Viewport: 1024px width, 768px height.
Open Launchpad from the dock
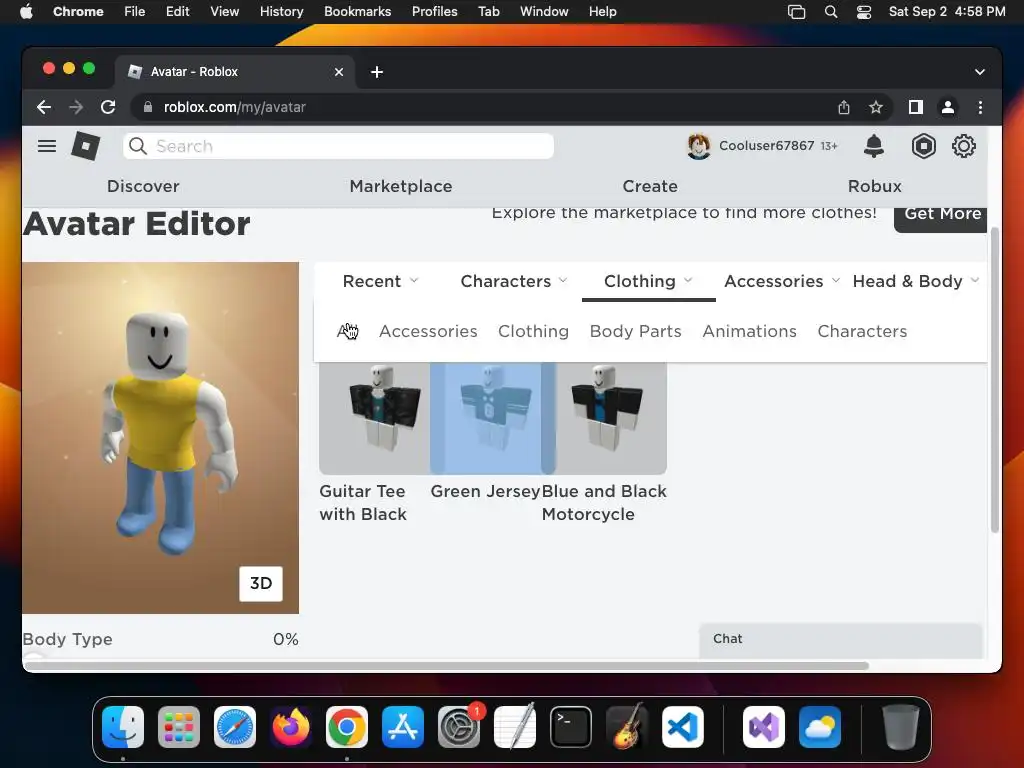point(179,727)
